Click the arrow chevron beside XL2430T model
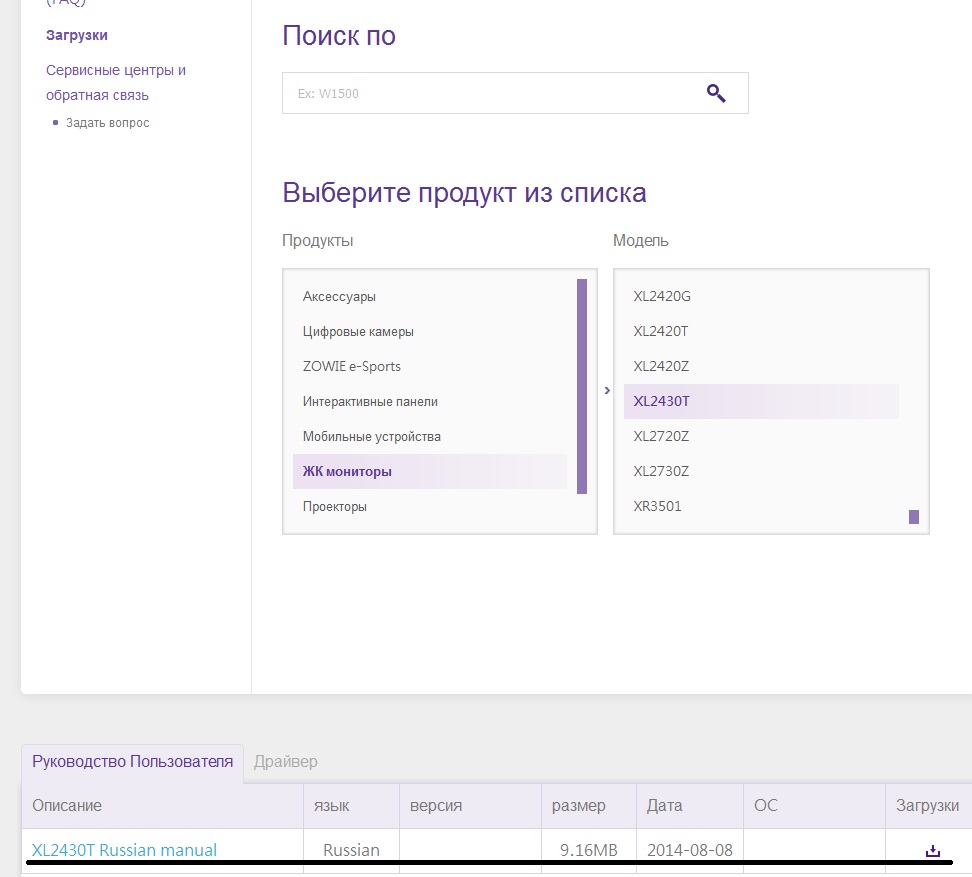This screenshot has width=972, height=877. click(608, 390)
